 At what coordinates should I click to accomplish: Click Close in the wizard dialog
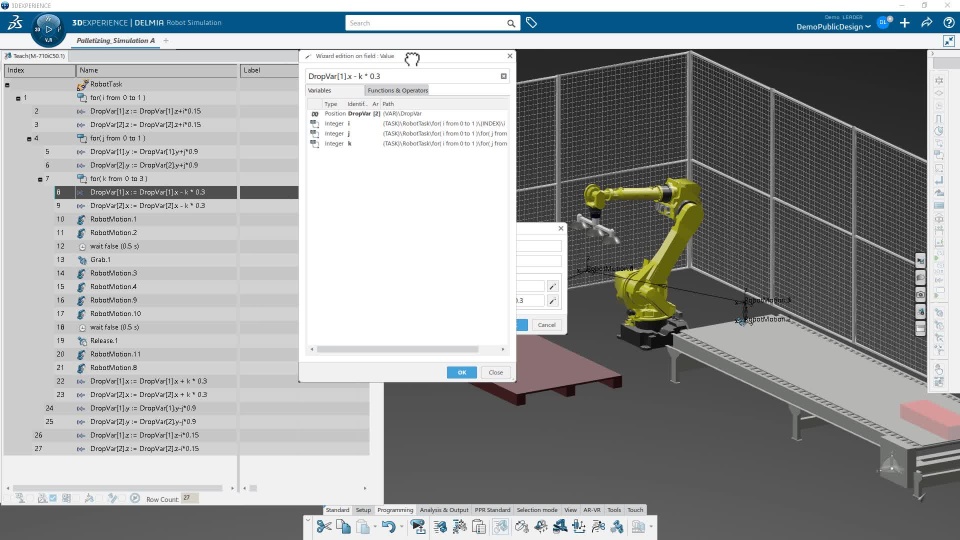(495, 372)
